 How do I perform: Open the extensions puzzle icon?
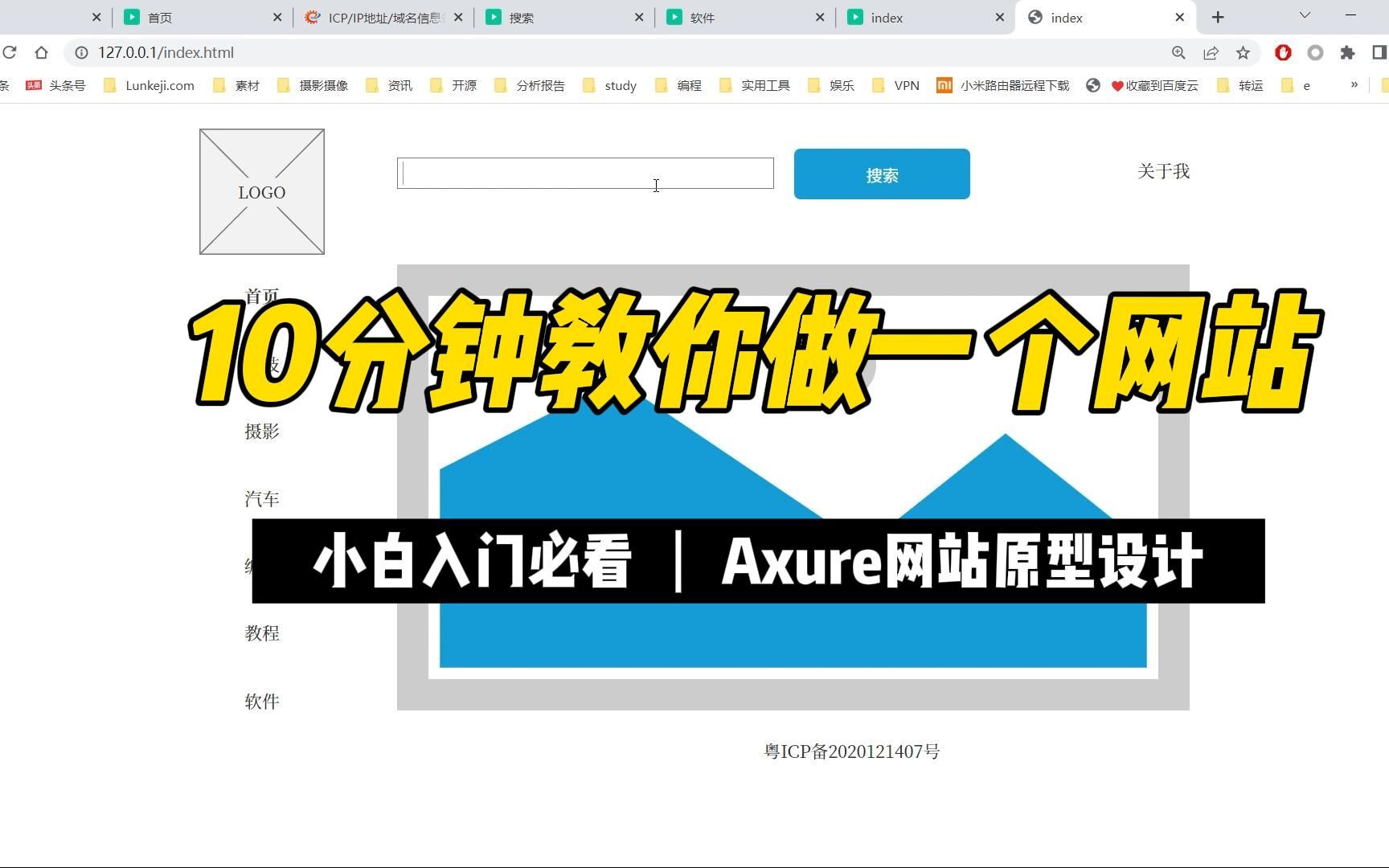(1347, 52)
